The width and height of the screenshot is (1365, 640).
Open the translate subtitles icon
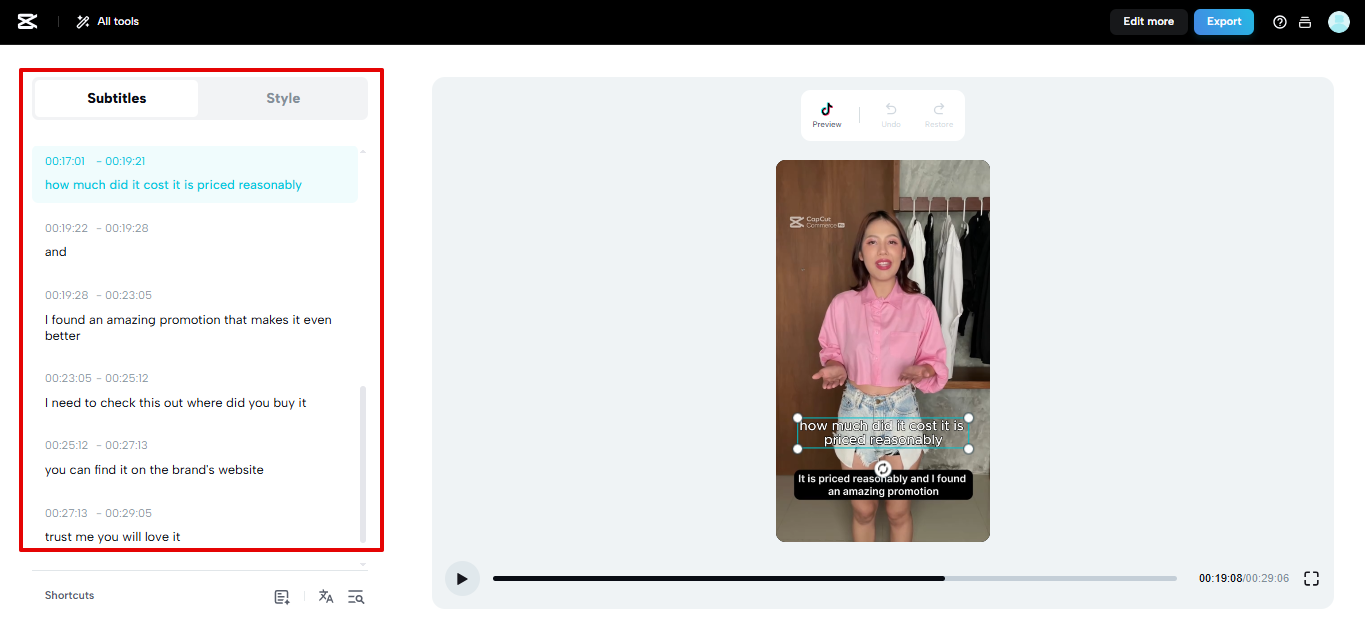(325, 596)
